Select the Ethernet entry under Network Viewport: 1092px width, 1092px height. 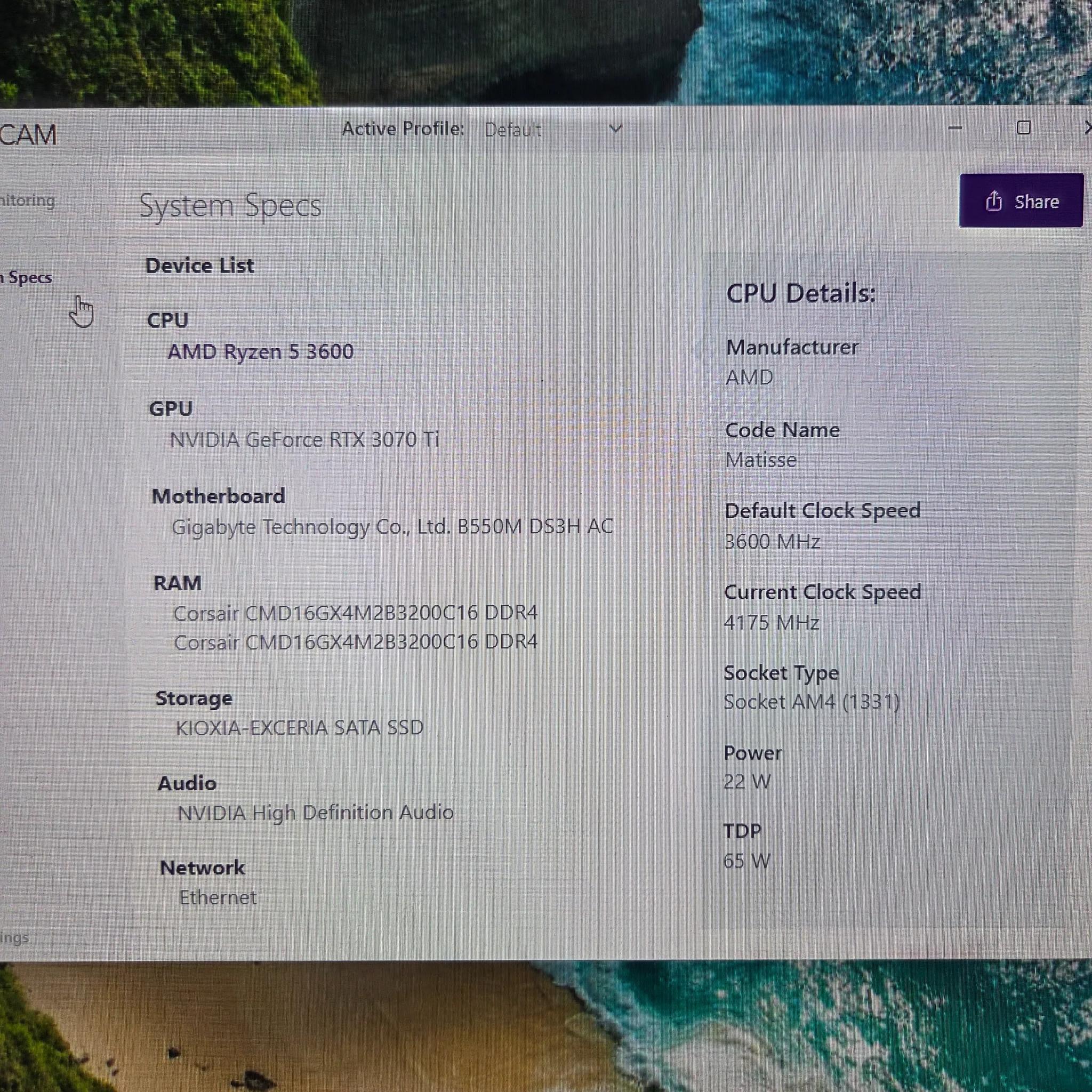tap(217, 897)
